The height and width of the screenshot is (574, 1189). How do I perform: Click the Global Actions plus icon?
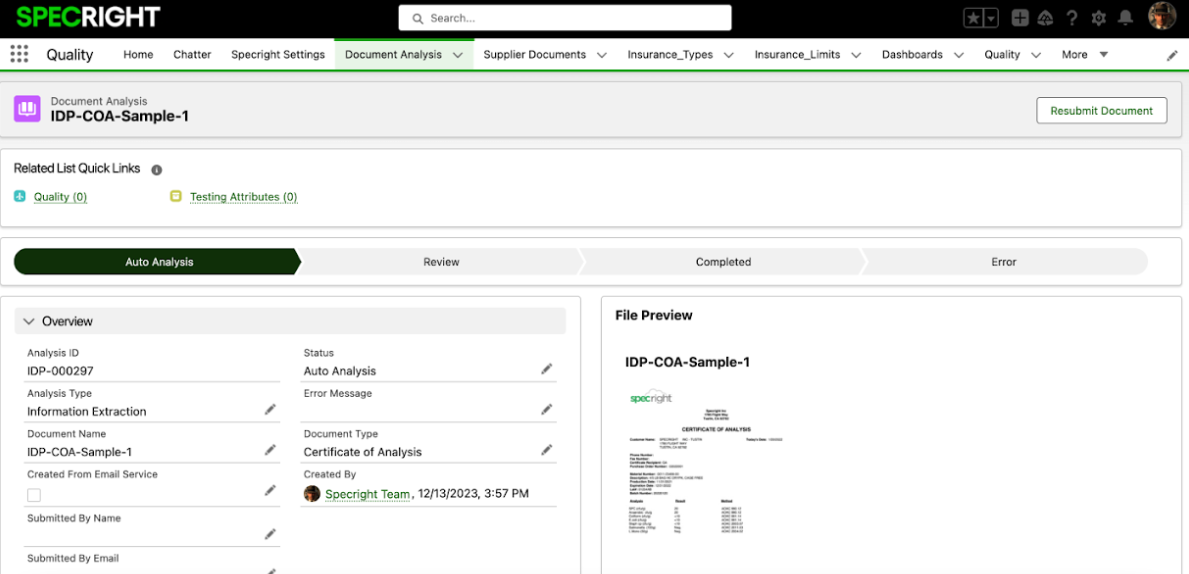tap(1020, 18)
